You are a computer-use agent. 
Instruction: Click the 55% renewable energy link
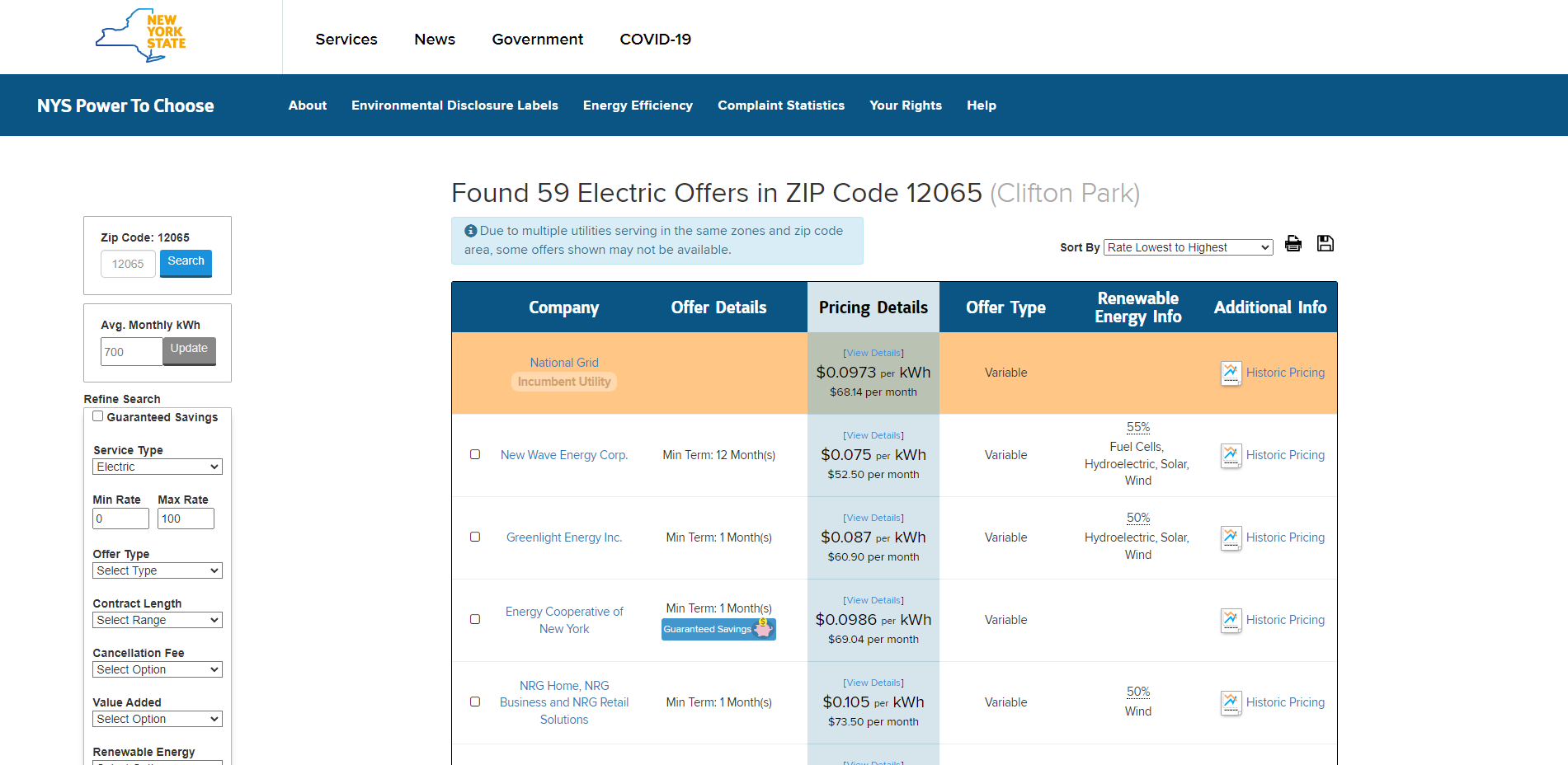point(1138,427)
